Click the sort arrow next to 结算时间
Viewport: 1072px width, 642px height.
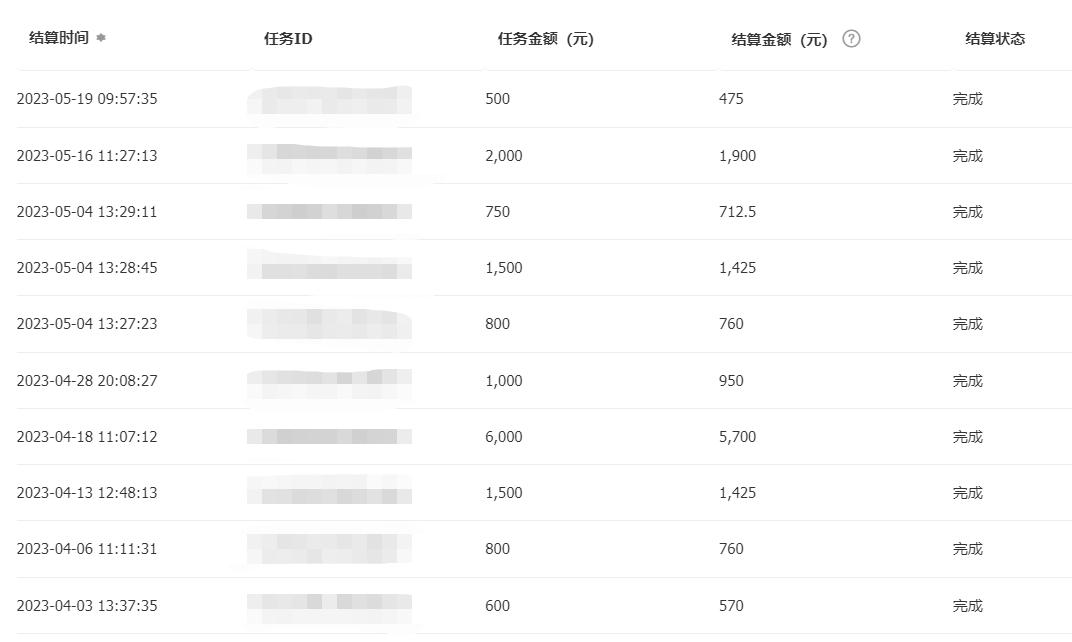tap(100, 39)
